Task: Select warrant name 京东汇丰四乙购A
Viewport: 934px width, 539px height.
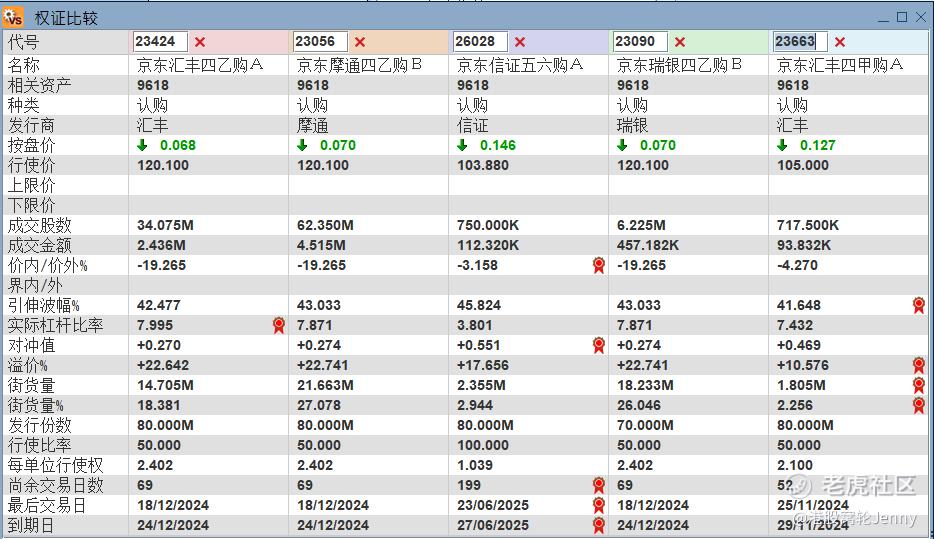Action: [x=200, y=64]
